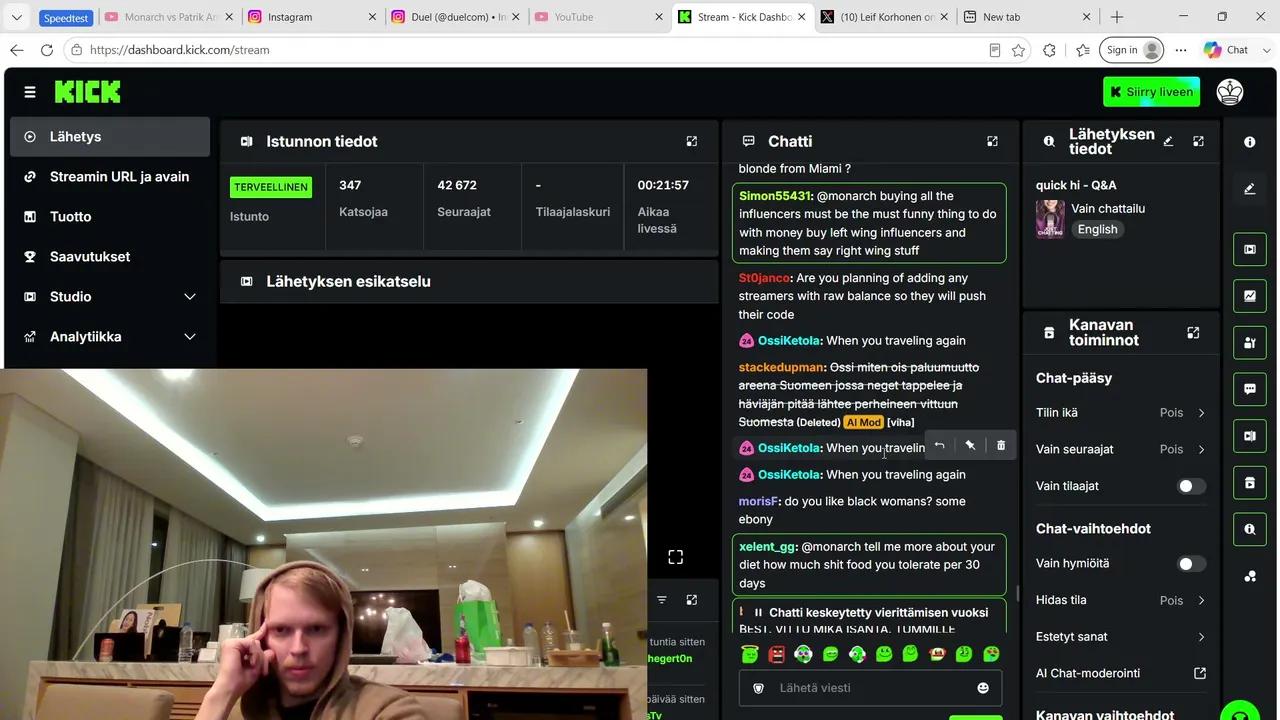The height and width of the screenshot is (720, 1280).
Task: Switch to the YouTube browser tab
Action: click(x=599, y=17)
